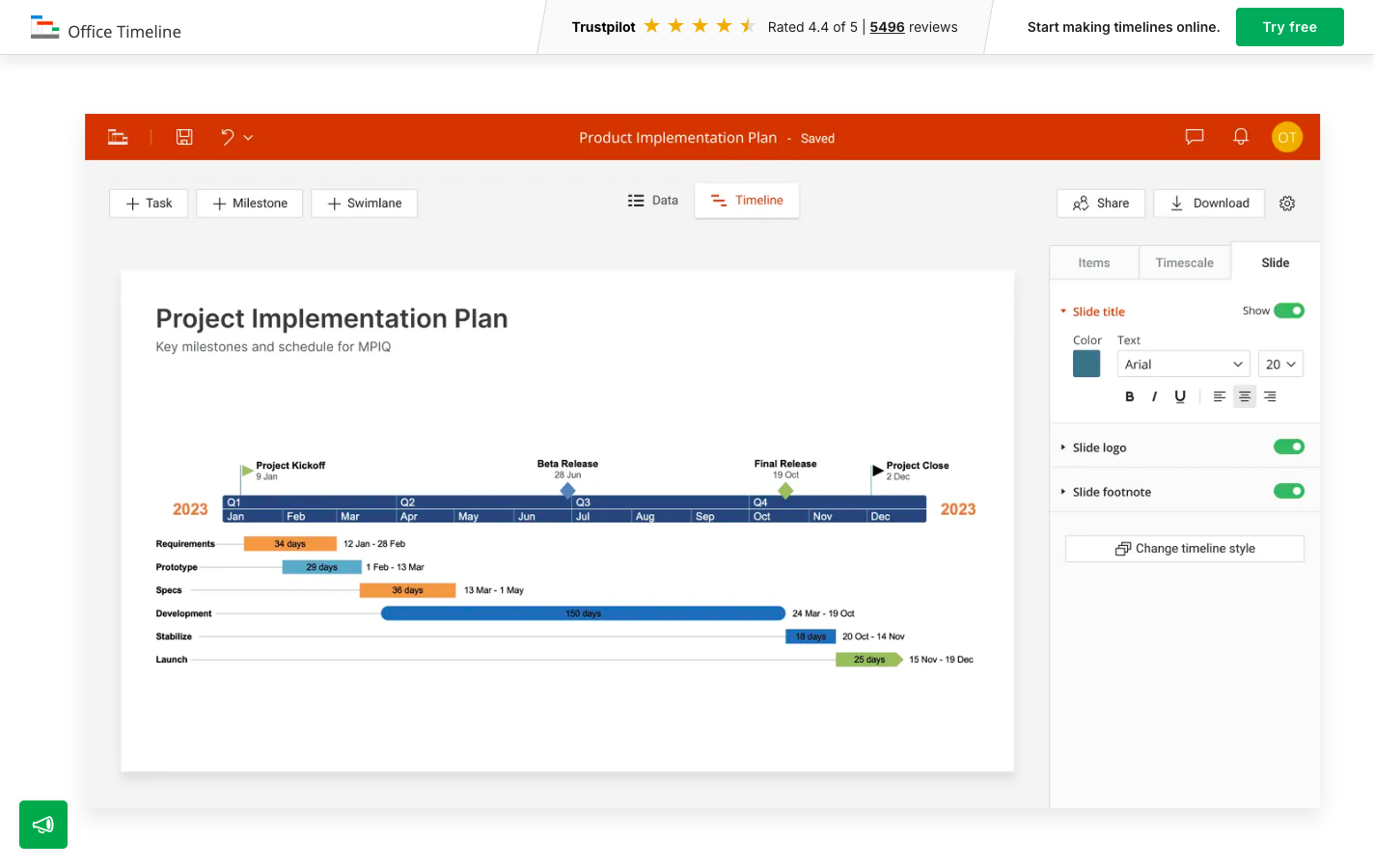
Task: Apply bold formatting to slide title
Action: coord(1129,396)
